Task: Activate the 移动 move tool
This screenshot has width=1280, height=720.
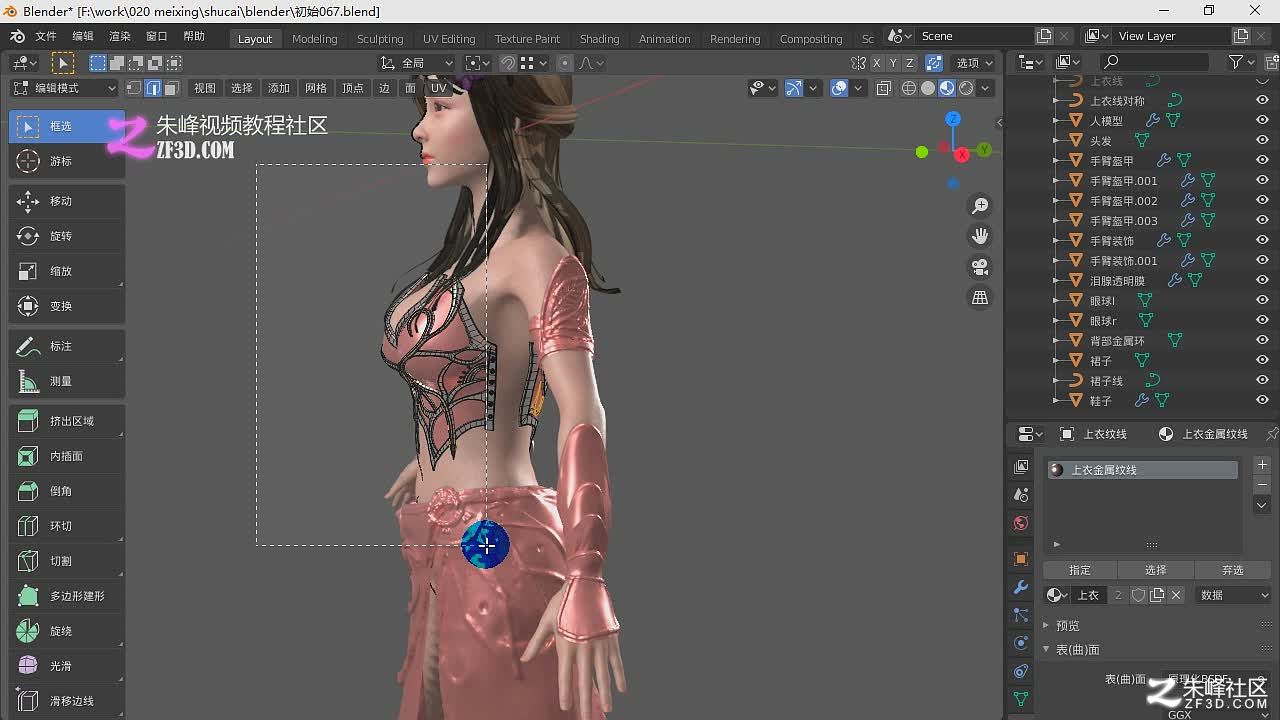Action: pos(67,201)
